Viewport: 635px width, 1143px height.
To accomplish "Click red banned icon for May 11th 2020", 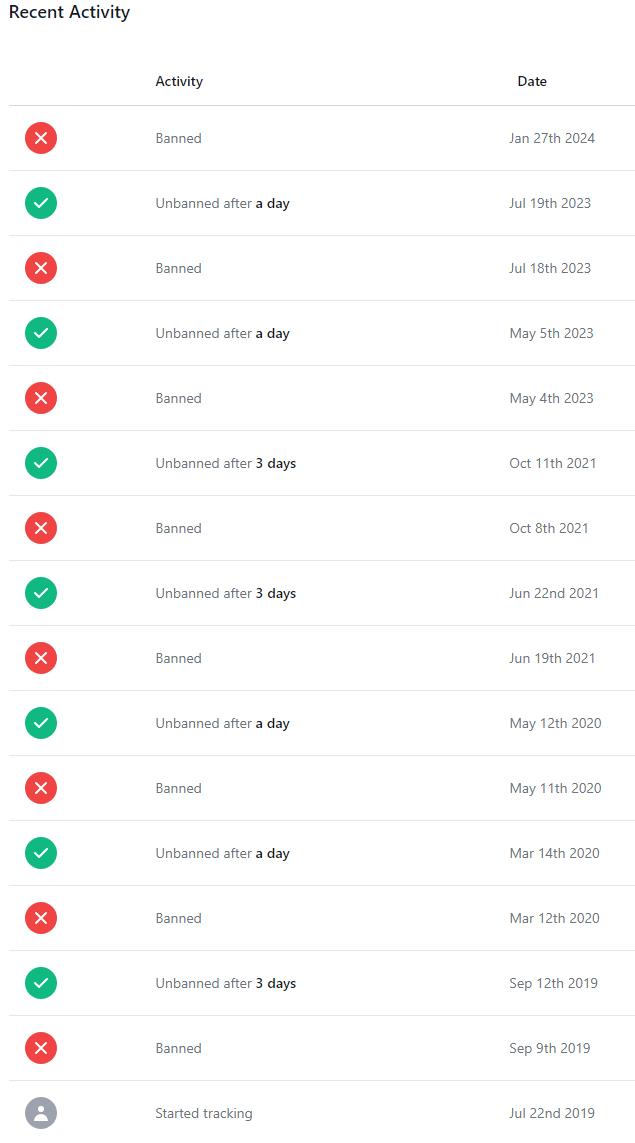I will pyautogui.click(x=41, y=788).
